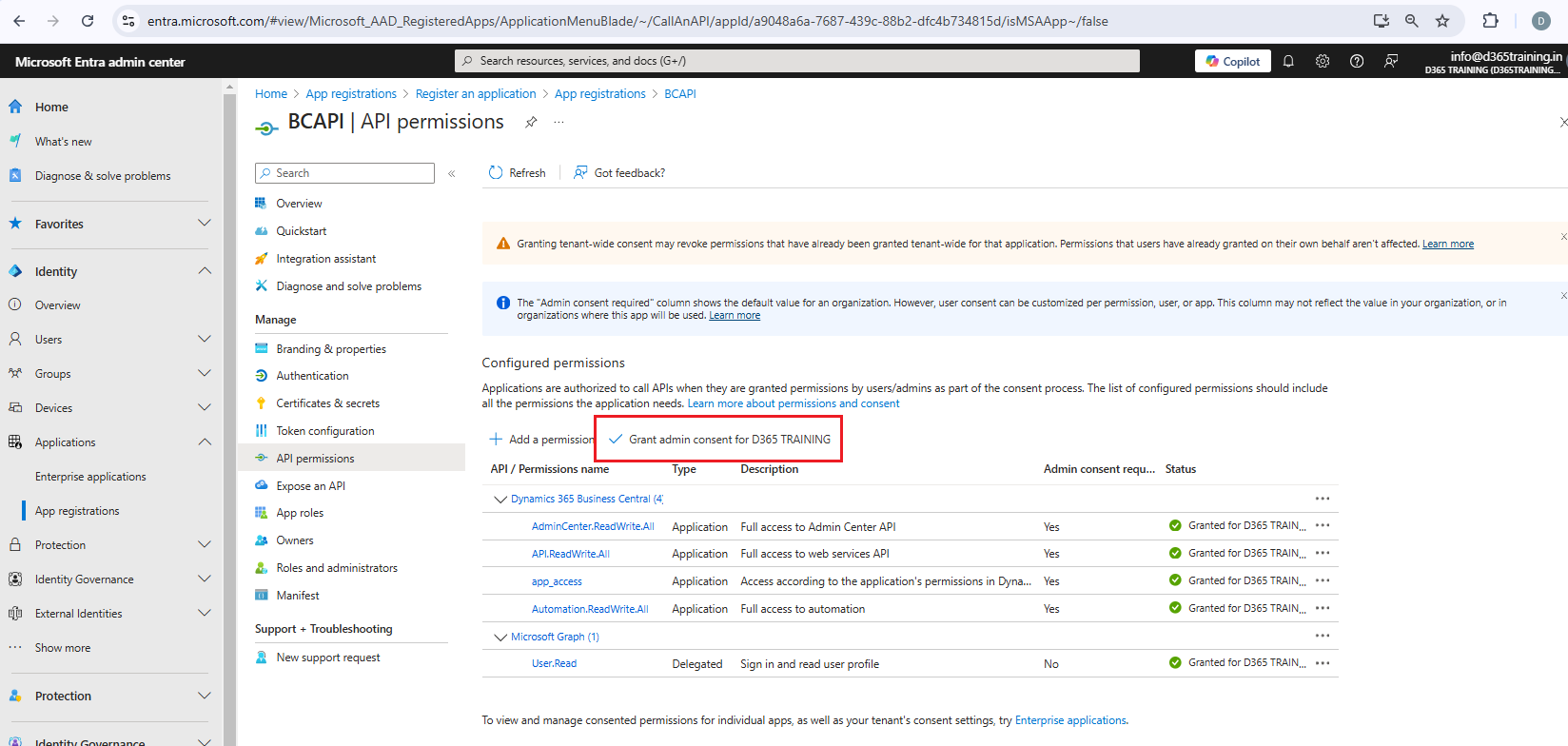Open notifications bell in Entra header
The width and height of the screenshot is (1568, 746).
tap(1288, 61)
